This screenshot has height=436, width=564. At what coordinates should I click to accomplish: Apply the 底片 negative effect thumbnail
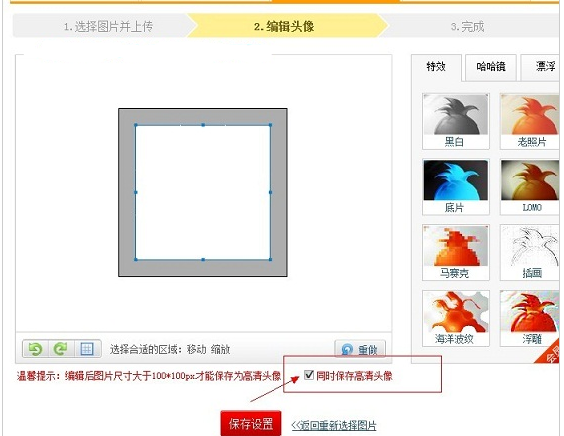click(x=456, y=187)
